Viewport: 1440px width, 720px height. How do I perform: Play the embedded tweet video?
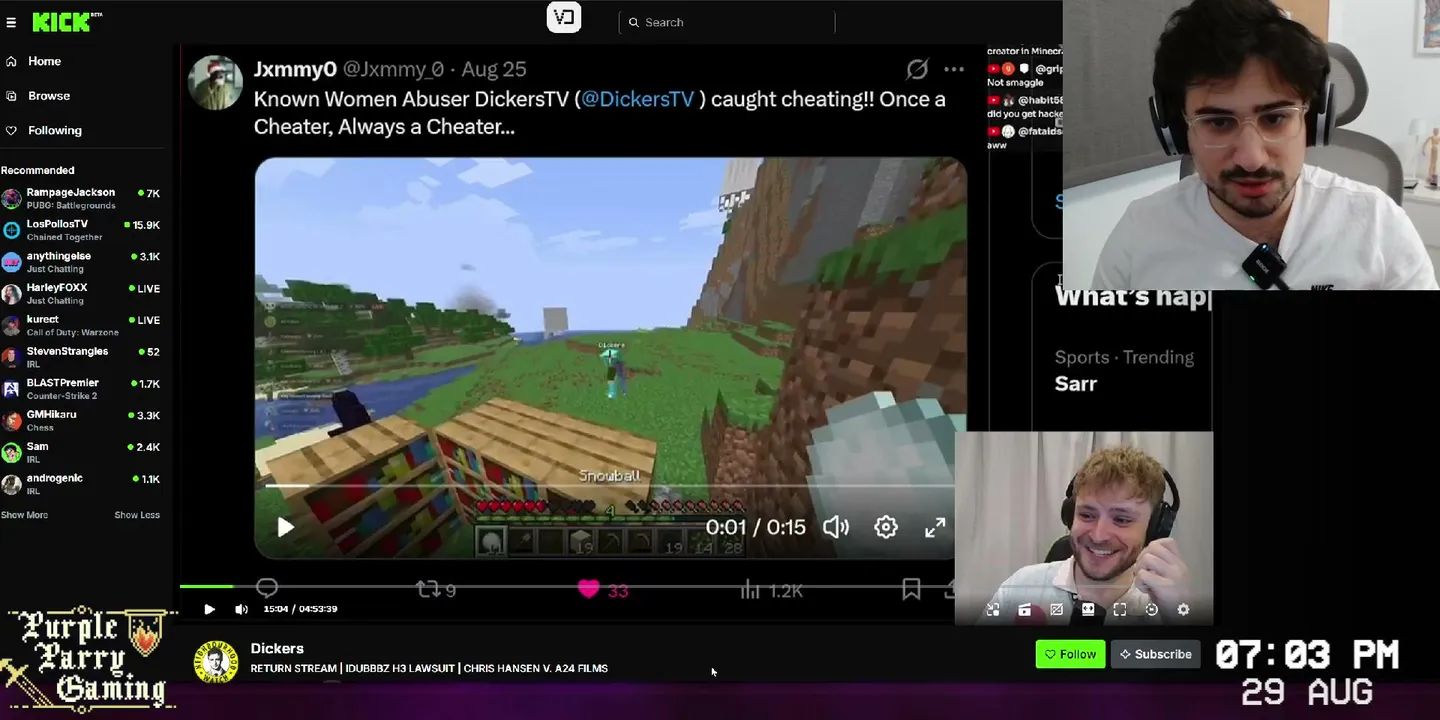coord(285,527)
